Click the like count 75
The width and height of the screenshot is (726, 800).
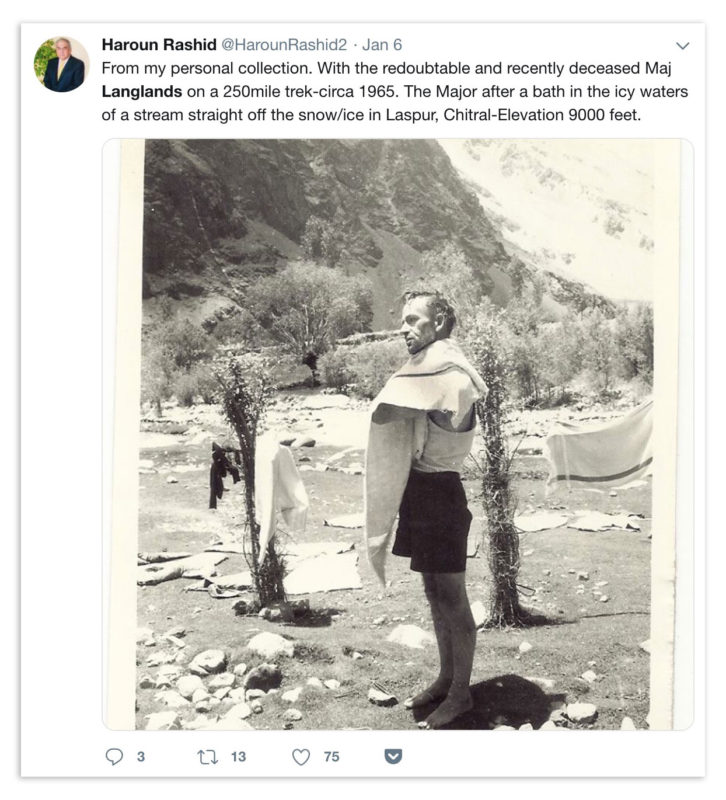coord(332,757)
